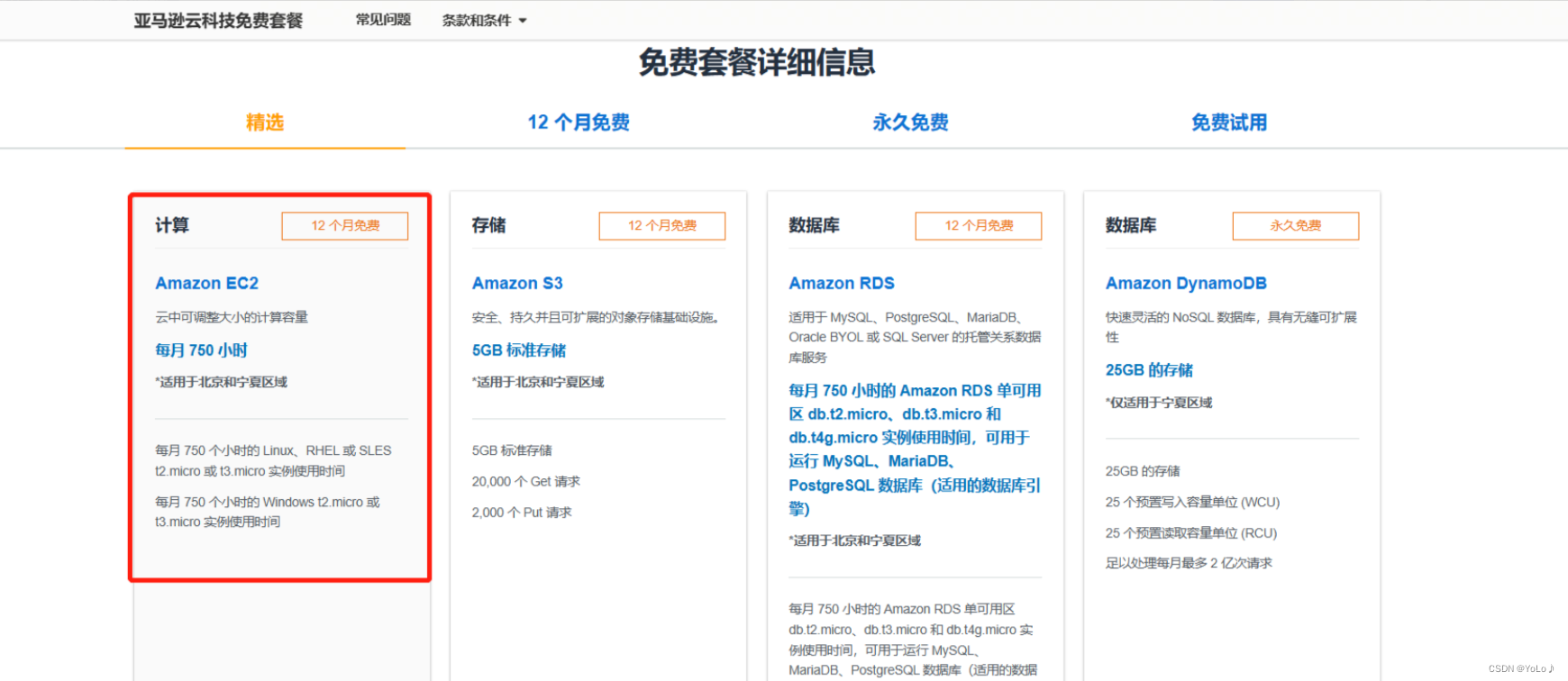Click the 亚马逊云科技免费套餐 site title

click(x=218, y=20)
